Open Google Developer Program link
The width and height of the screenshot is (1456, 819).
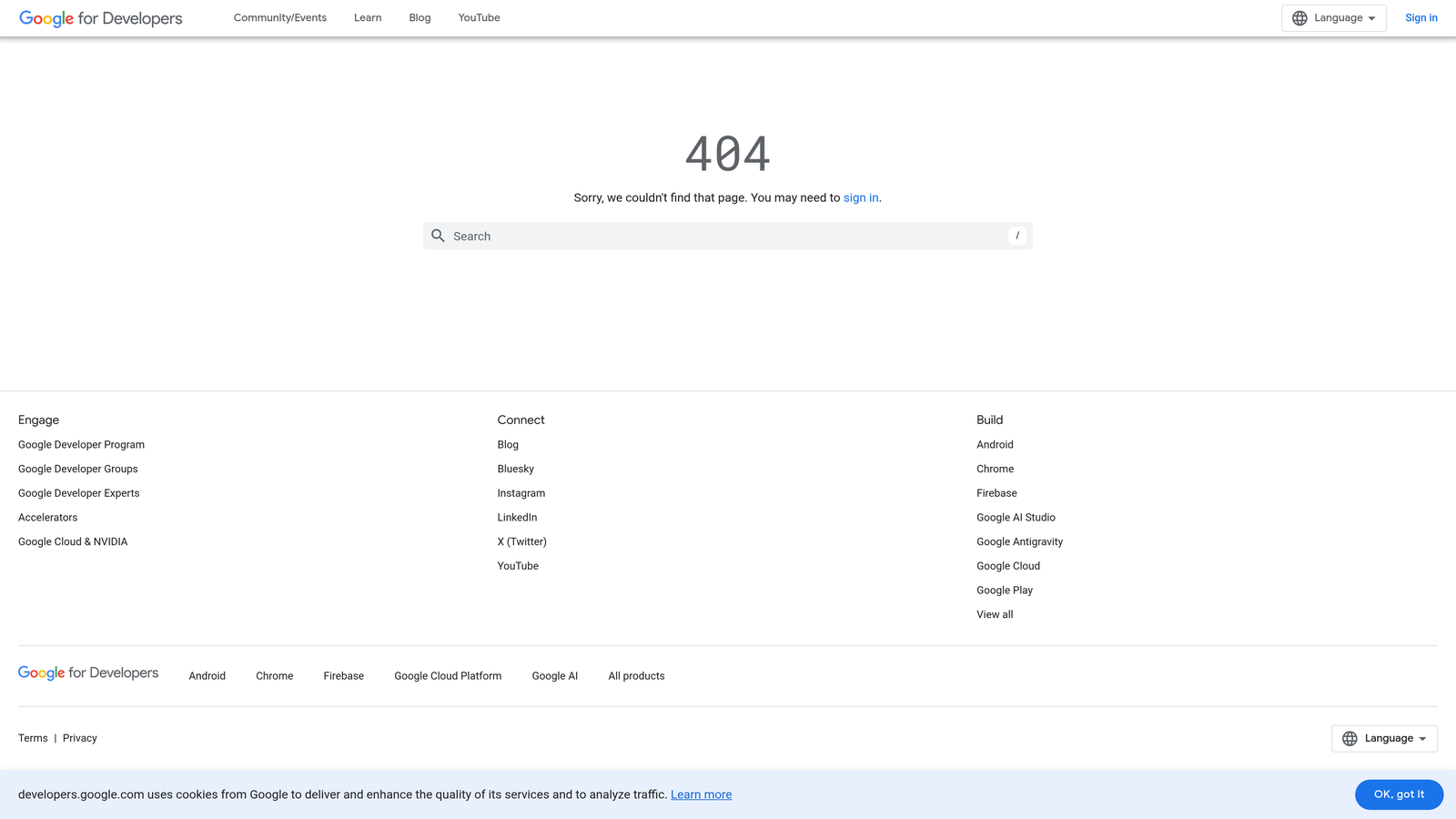click(x=81, y=445)
